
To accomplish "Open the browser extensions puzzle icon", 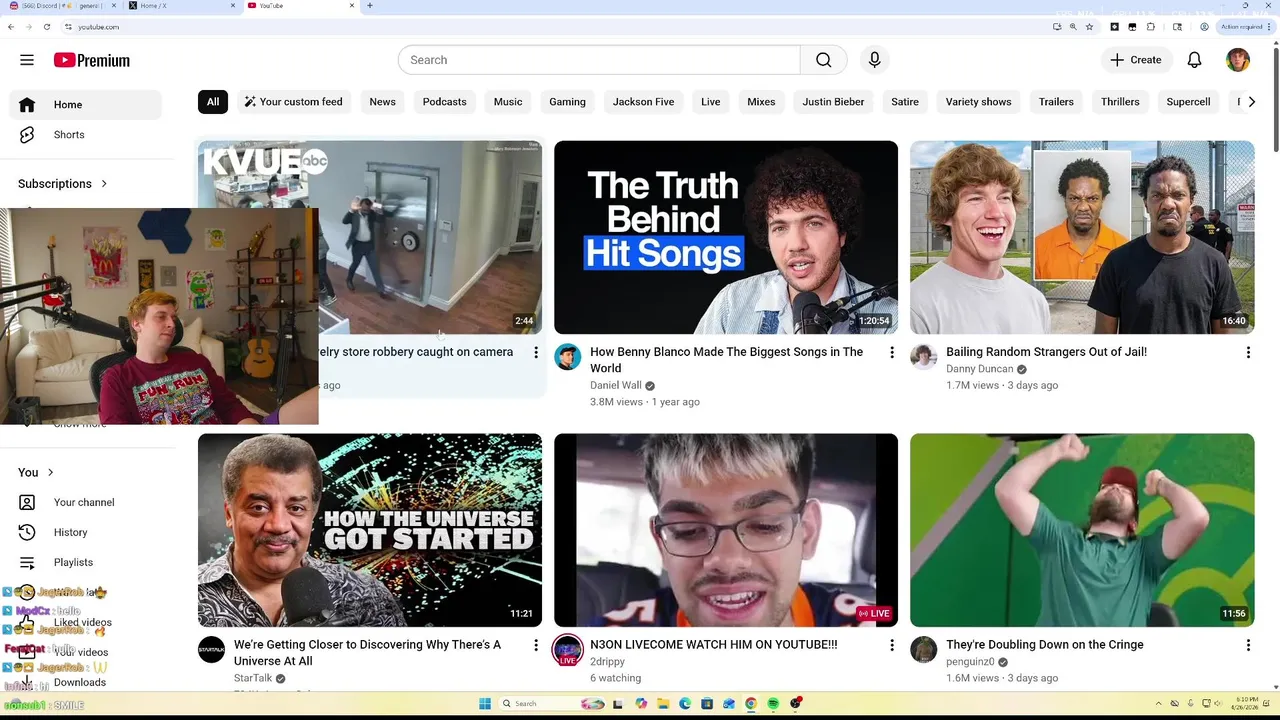I will coord(1151,27).
